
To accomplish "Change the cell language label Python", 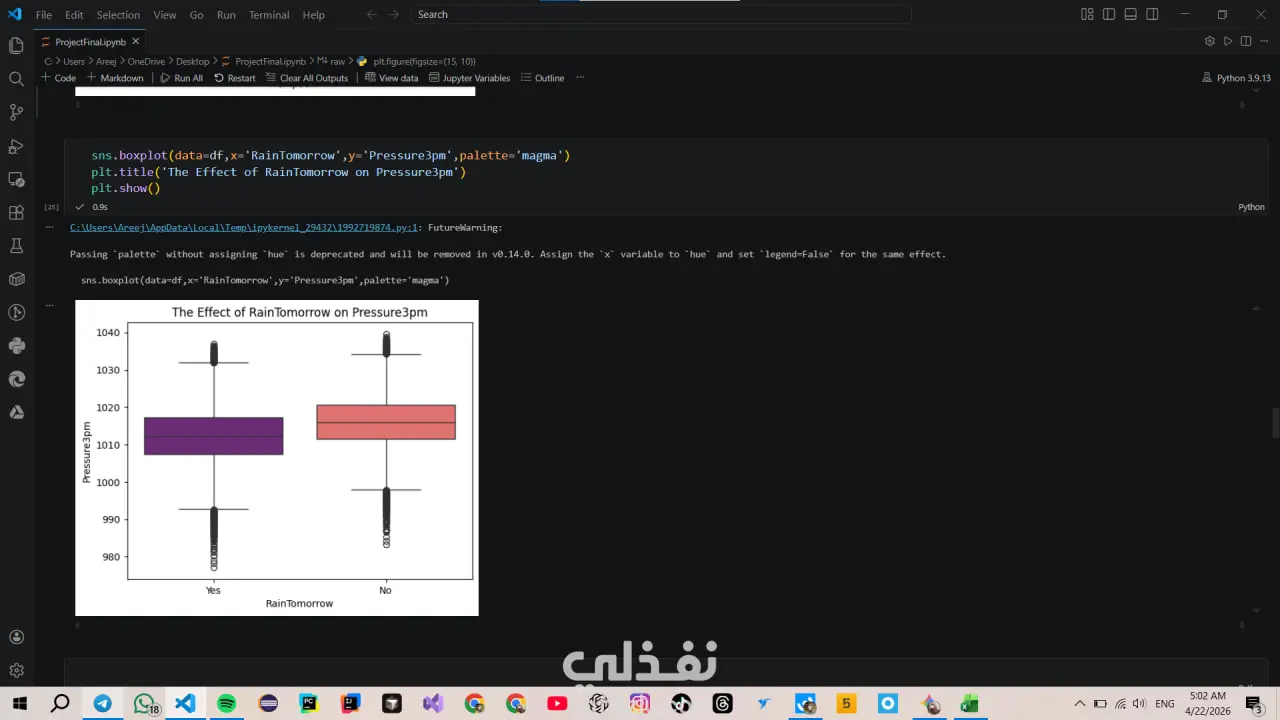I will click(x=1251, y=207).
